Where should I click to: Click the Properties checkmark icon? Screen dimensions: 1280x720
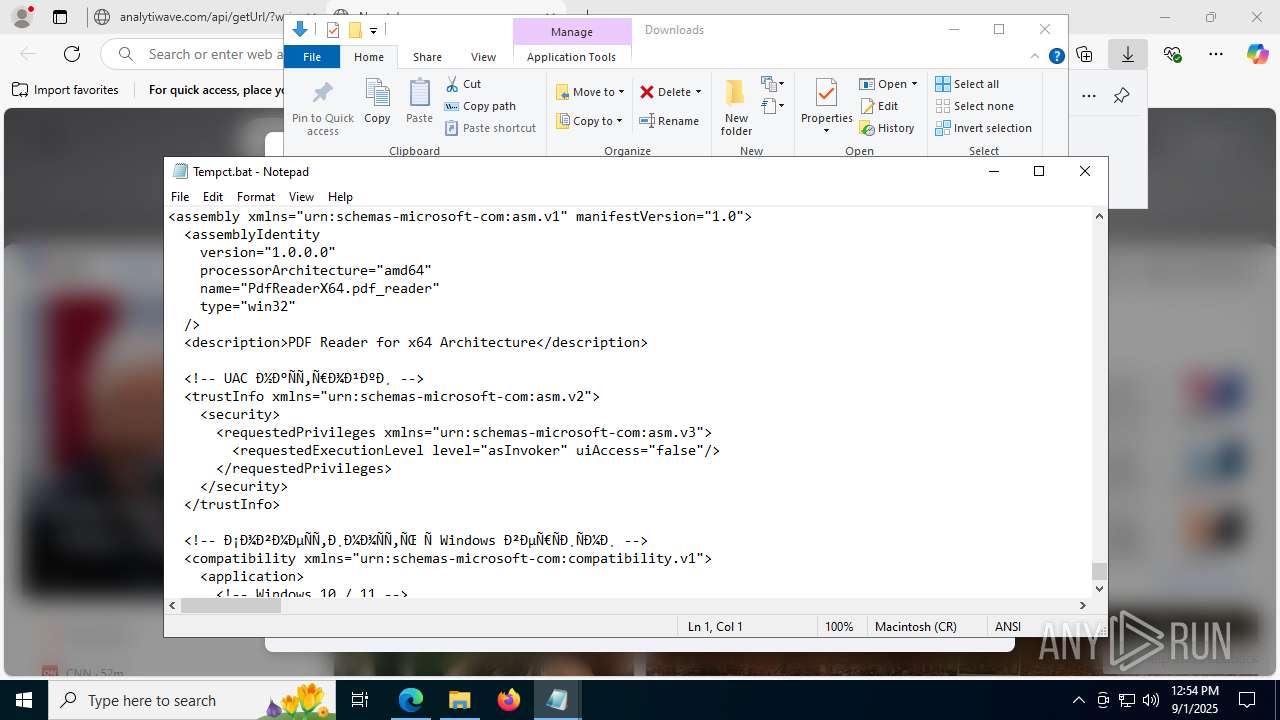point(826,93)
